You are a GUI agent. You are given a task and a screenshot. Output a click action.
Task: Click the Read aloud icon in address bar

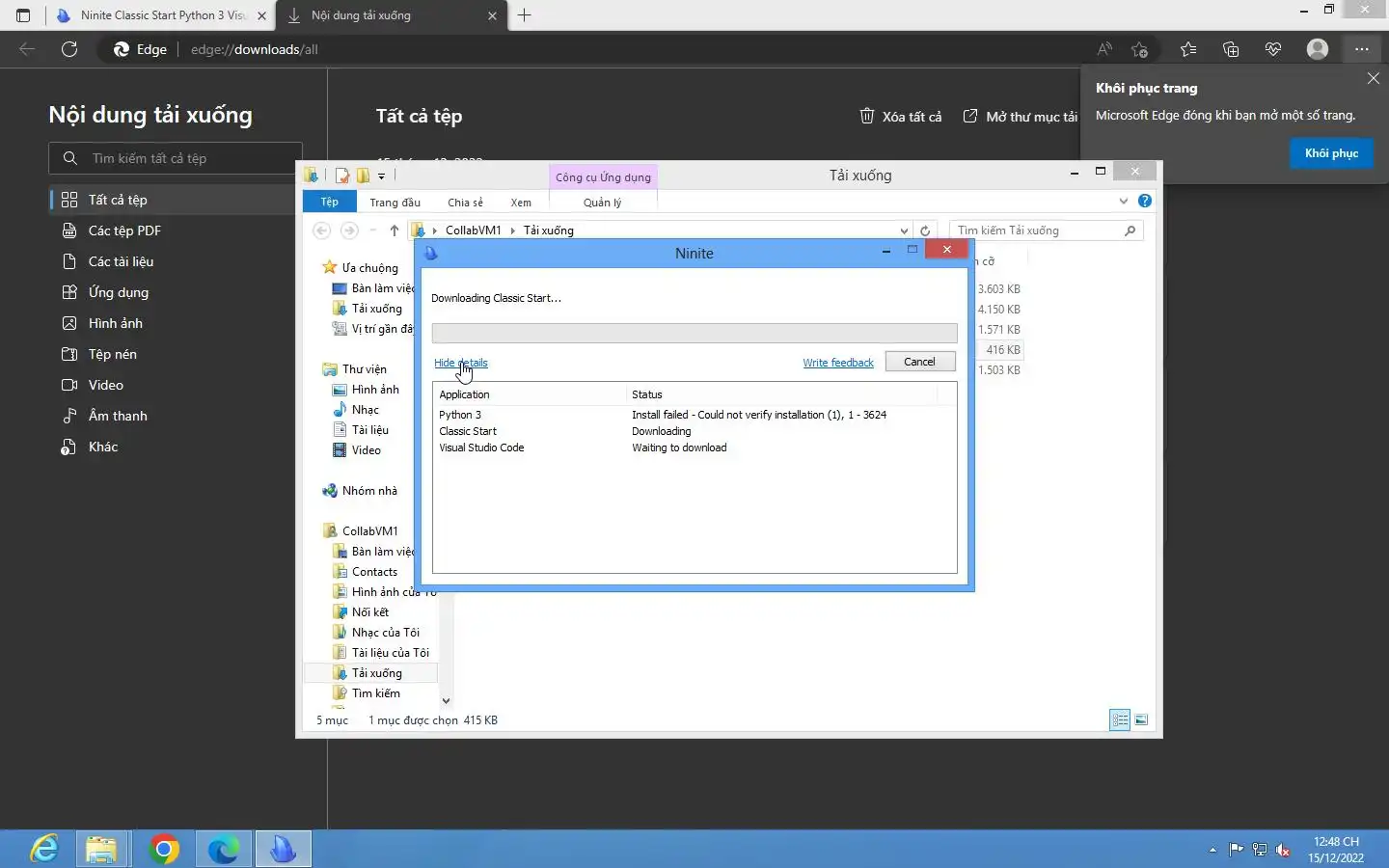(x=1104, y=49)
